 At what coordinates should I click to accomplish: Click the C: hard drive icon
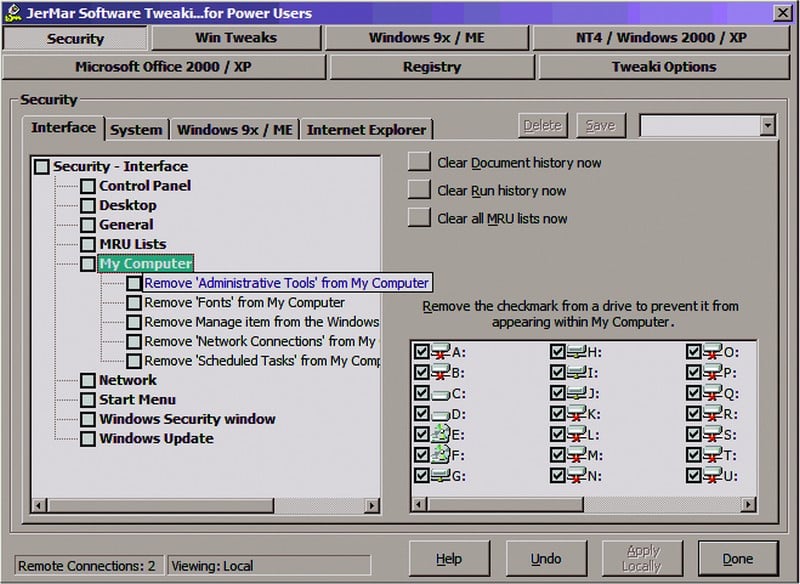[440, 393]
